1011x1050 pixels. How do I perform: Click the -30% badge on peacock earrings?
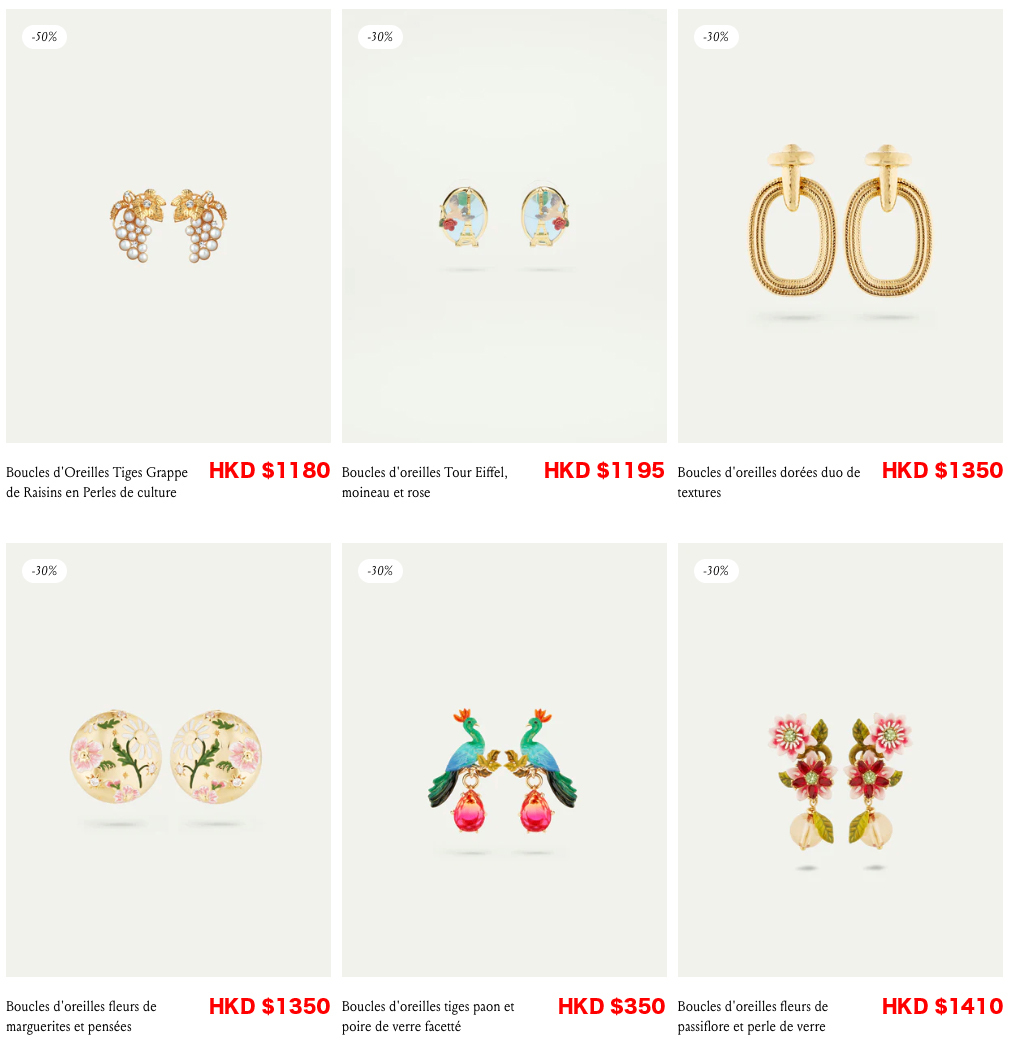(x=380, y=571)
